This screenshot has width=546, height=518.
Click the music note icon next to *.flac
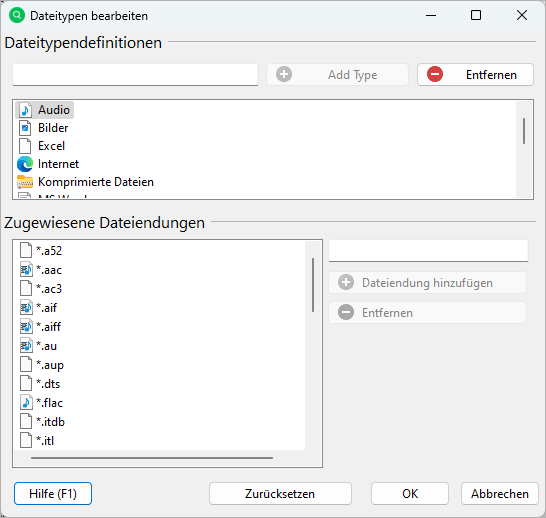[x=26, y=403]
